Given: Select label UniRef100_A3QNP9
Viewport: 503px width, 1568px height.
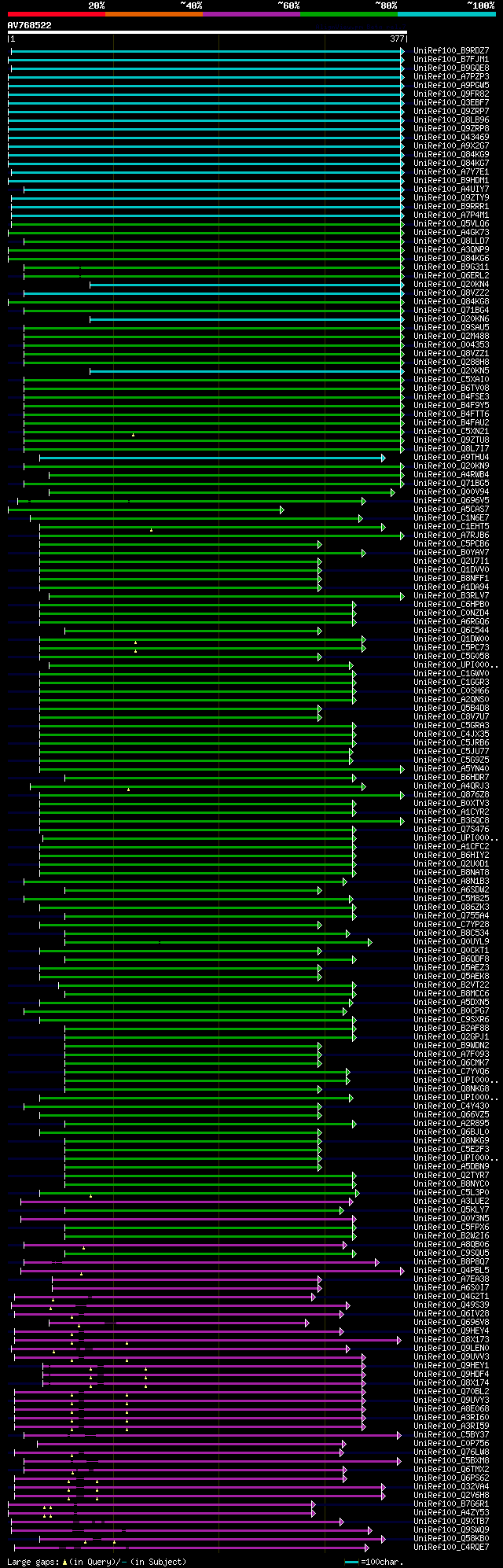Looking at the screenshot, I should tap(451, 250).
